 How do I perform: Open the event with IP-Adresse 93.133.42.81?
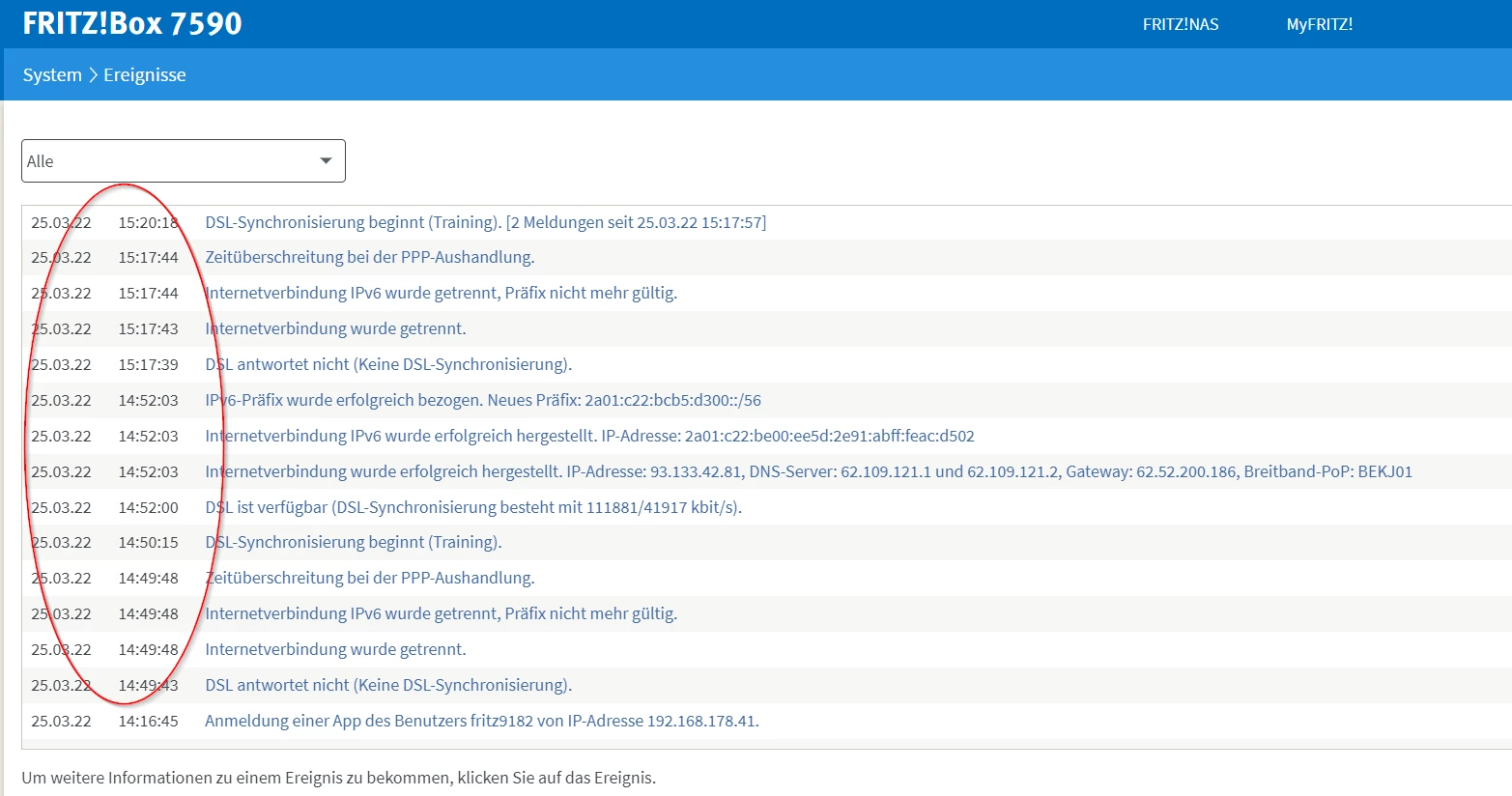[809, 471]
